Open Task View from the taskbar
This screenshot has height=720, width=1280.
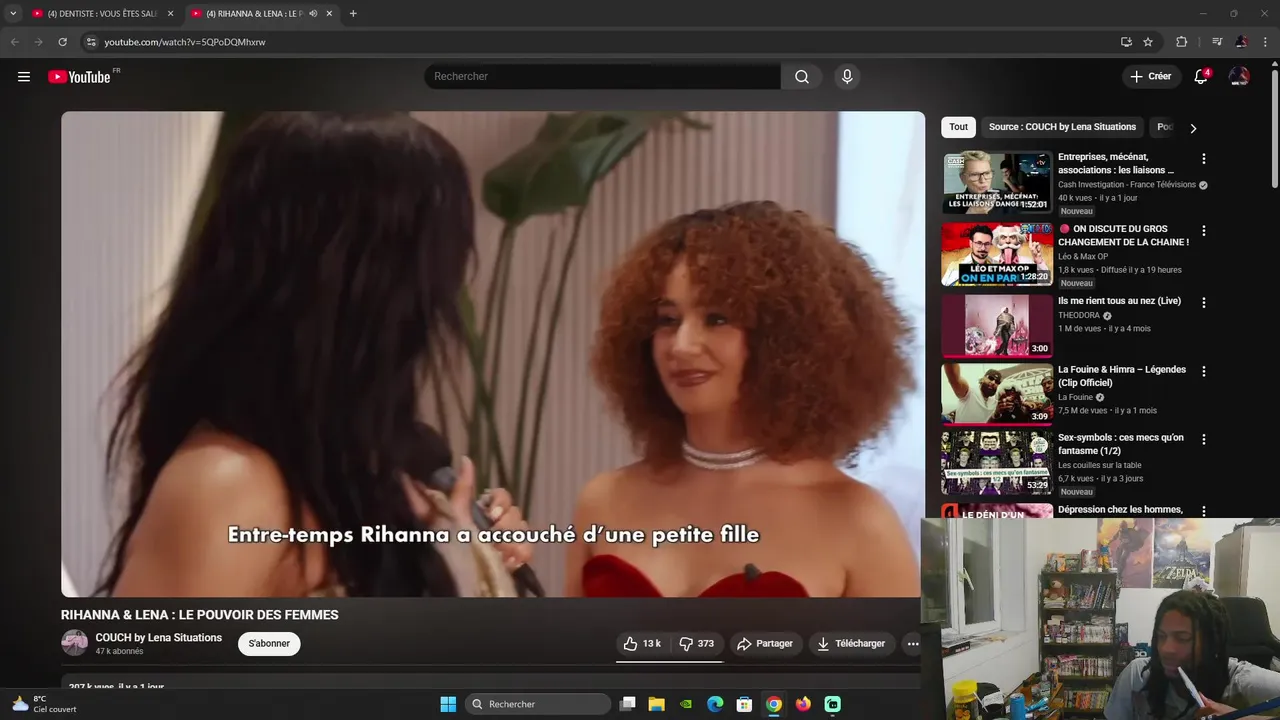coord(628,704)
